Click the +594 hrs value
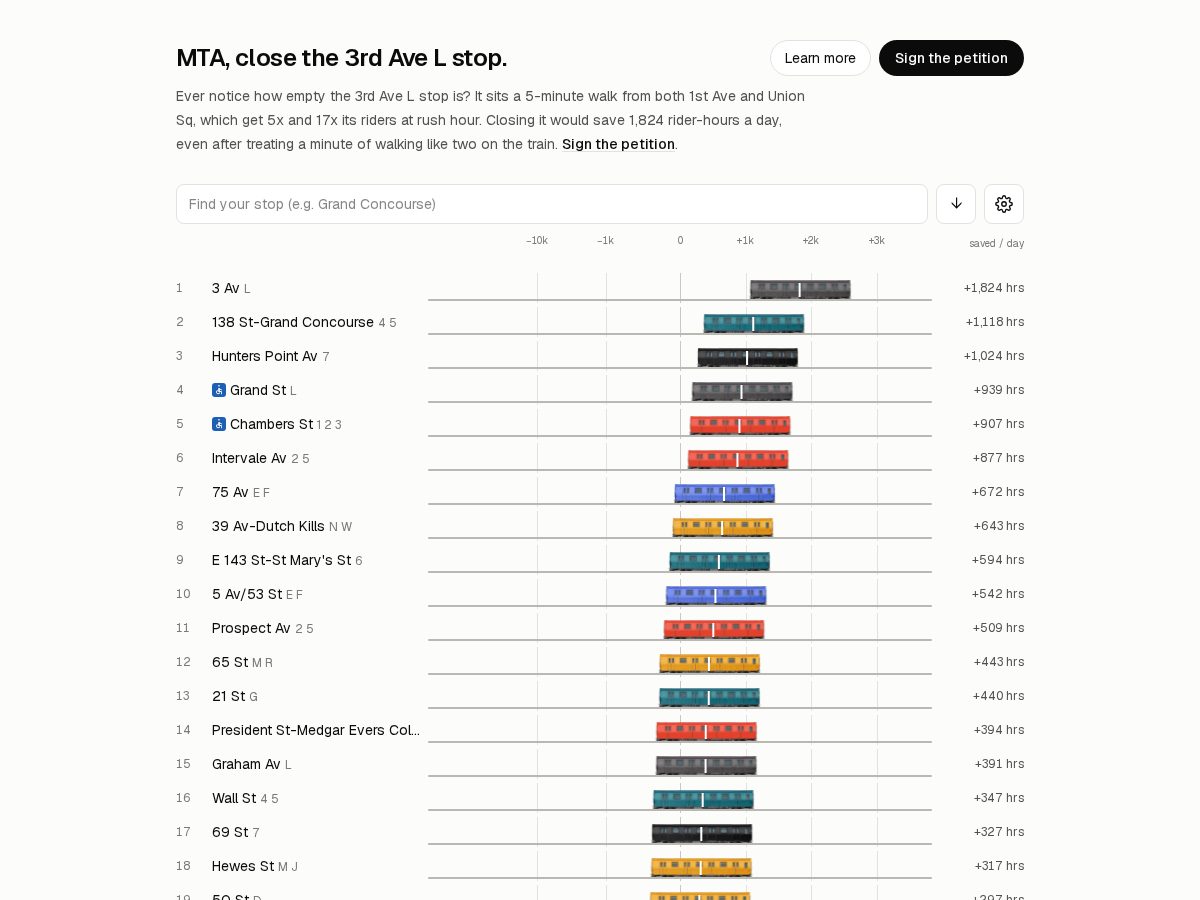The height and width of the screenshot is (900, 1200). (998, 560)
